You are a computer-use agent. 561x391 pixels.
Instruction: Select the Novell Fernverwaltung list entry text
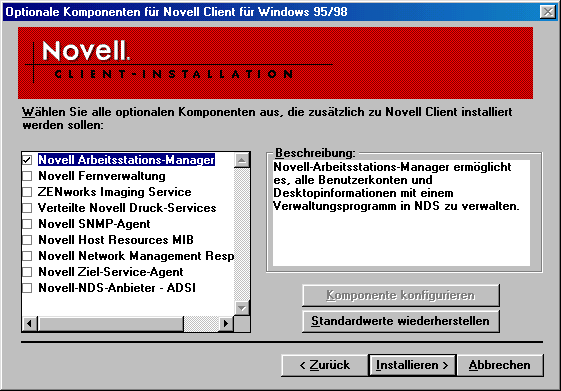pos(102,176)
